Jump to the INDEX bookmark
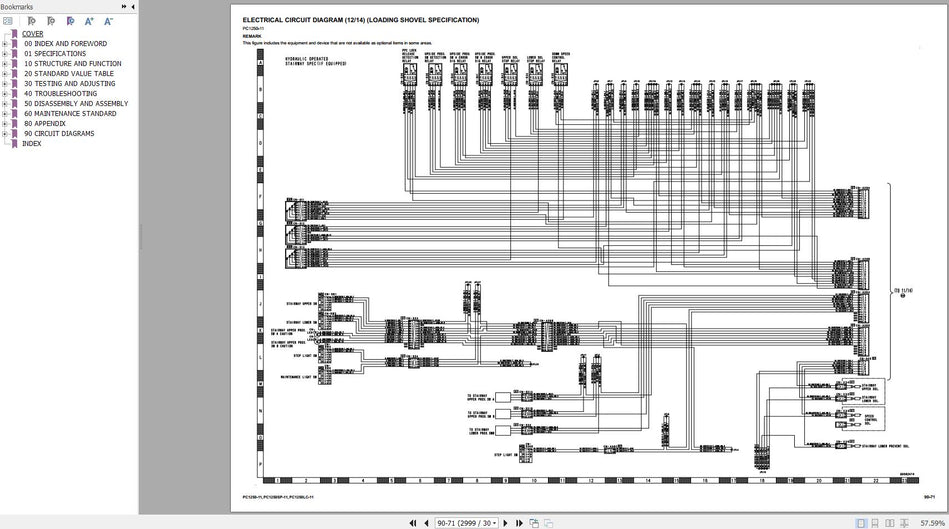 click(x=32, y=143)
